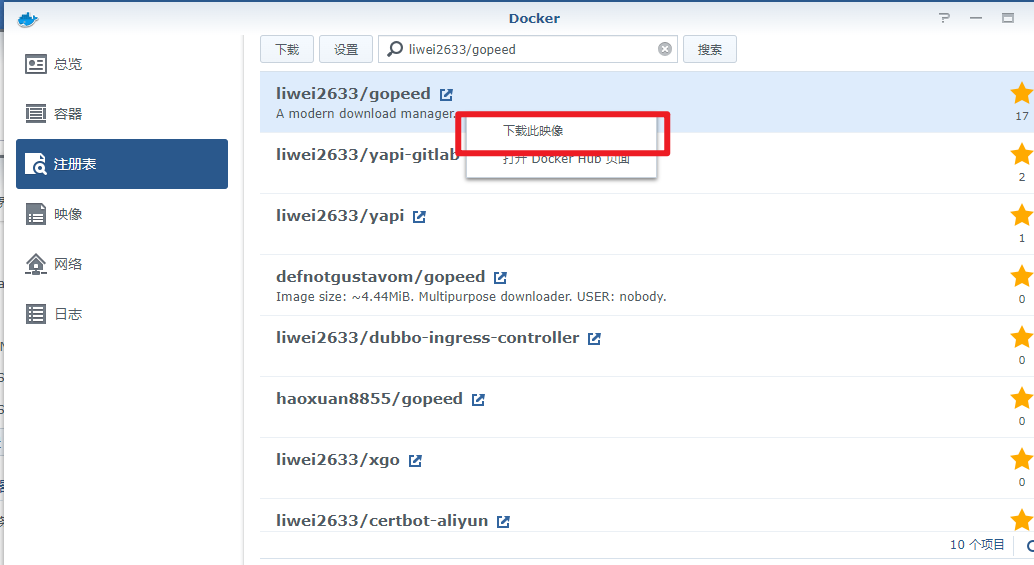This screenshot has height=565, width=1034.
Task: Open the 容器 container section
Action: [x=122, y=114]
